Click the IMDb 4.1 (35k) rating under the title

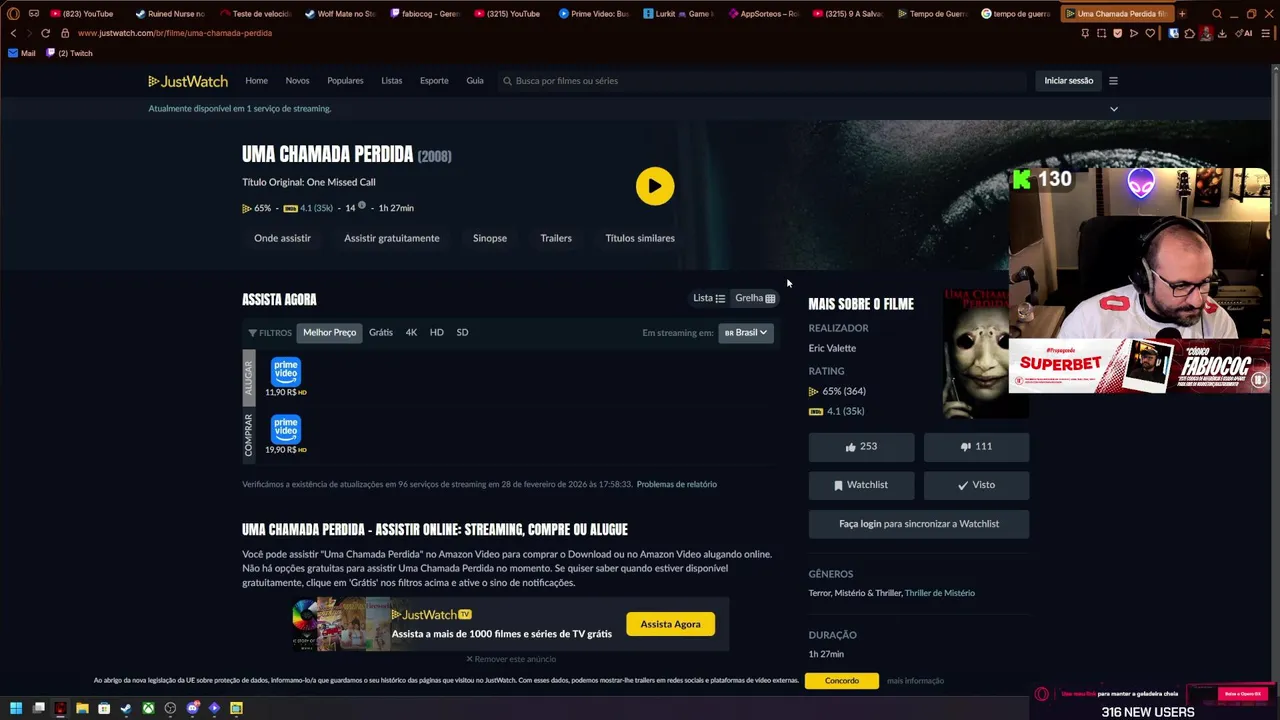point(308,208)
